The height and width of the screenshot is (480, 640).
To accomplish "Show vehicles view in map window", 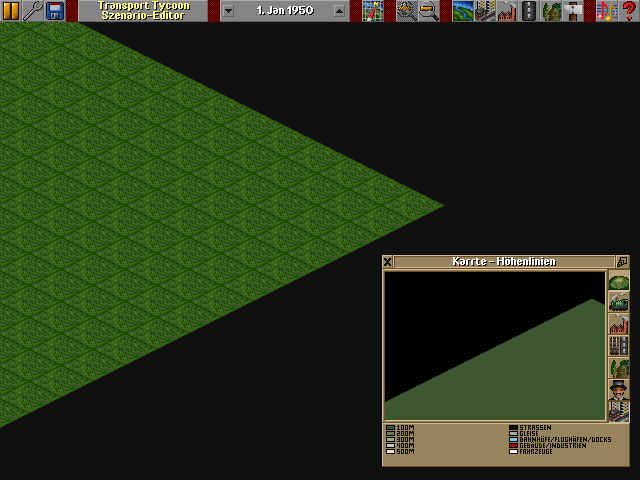I will pos(619,302).
